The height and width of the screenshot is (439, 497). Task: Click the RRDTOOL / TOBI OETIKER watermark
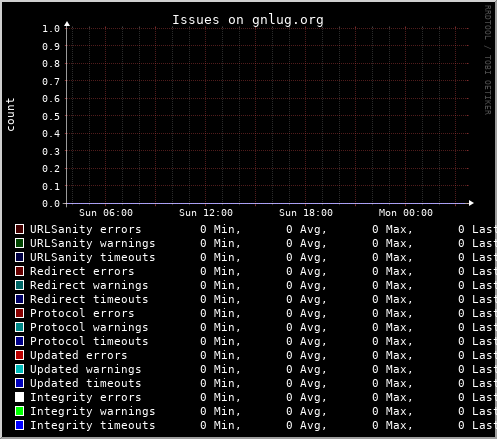487,60
